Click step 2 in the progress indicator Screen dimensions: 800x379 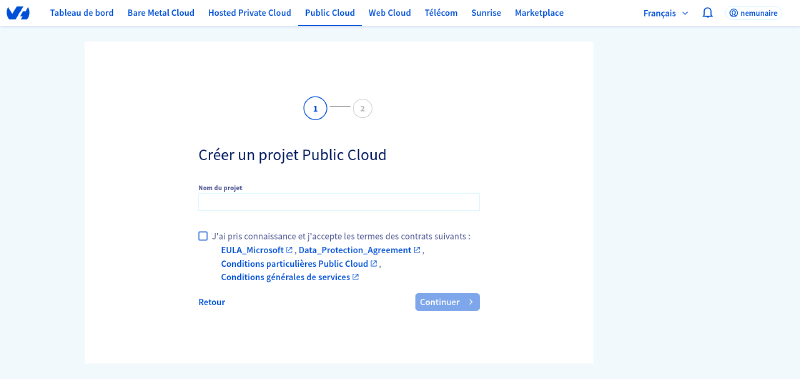pos(363,109)
